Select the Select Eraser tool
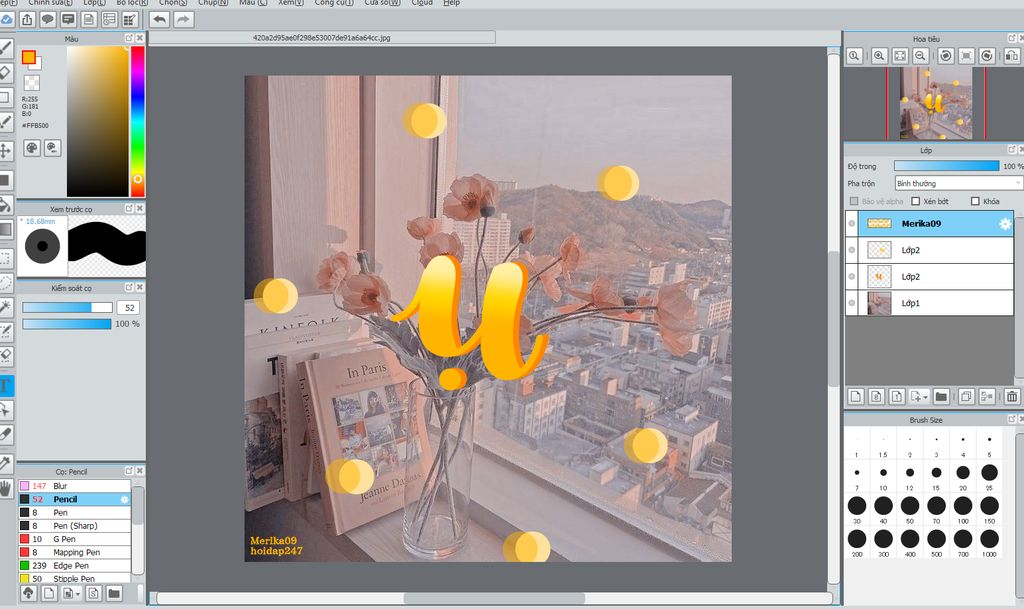Viewport: 1024px width, 609px height. (x=5, y=356)
